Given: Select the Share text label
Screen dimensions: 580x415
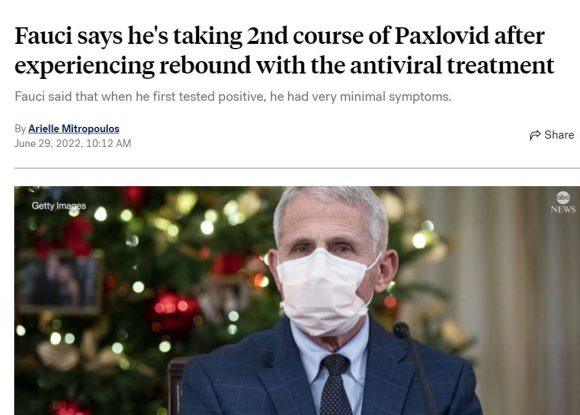Looking at the screenshot, I should pos(559,135).
